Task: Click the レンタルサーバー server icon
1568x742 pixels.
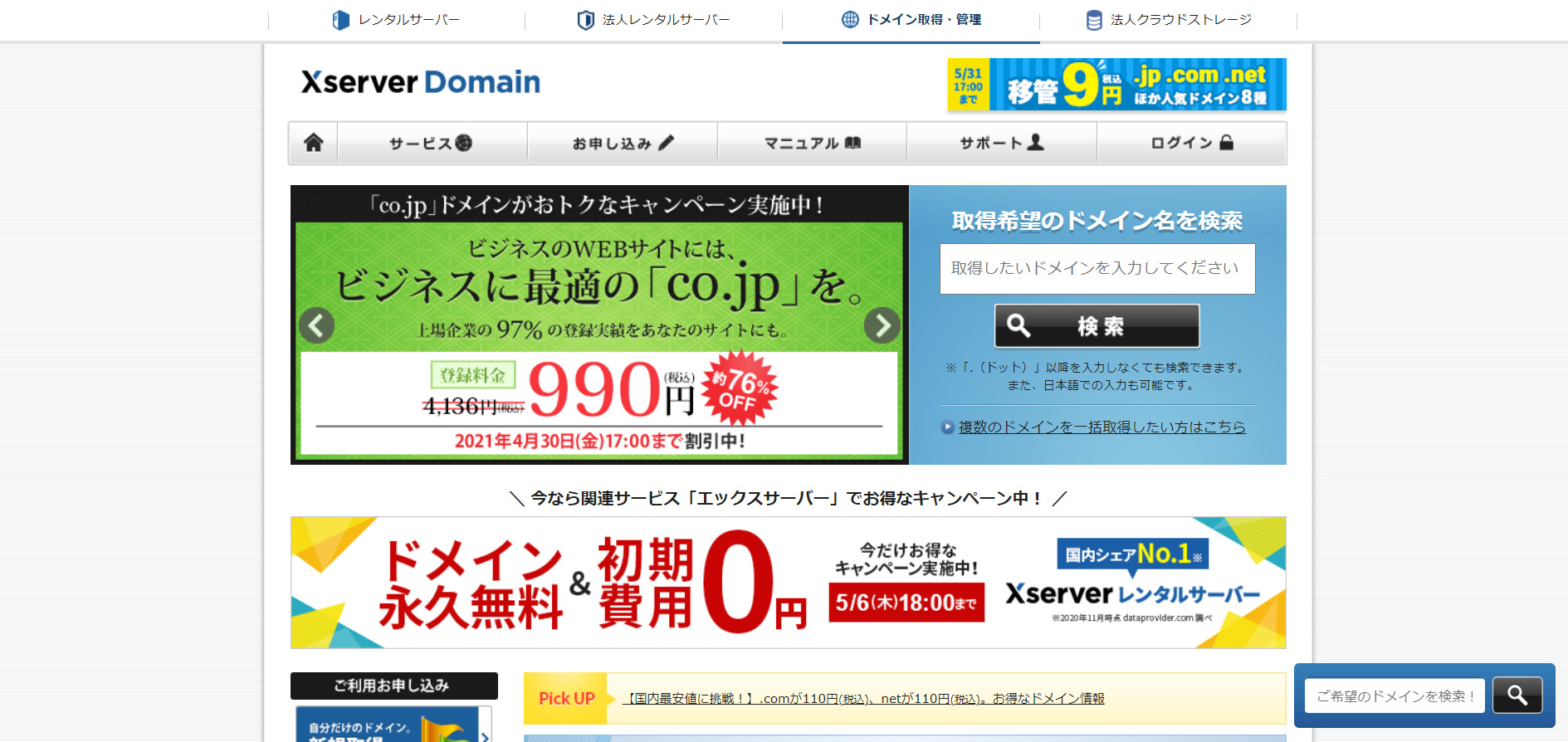Action: 340,20
